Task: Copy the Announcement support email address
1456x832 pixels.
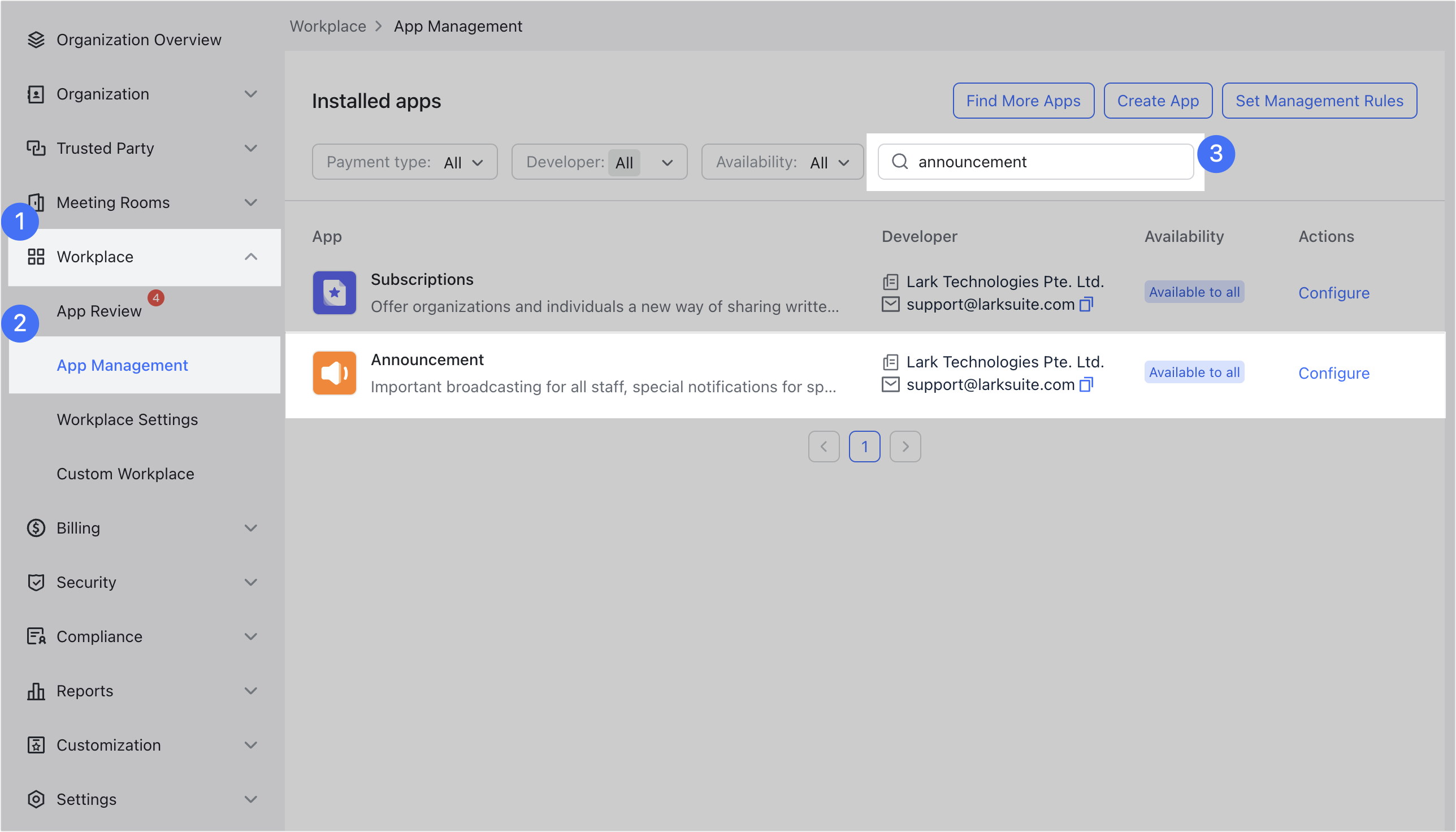Action: pos(1086,384)
